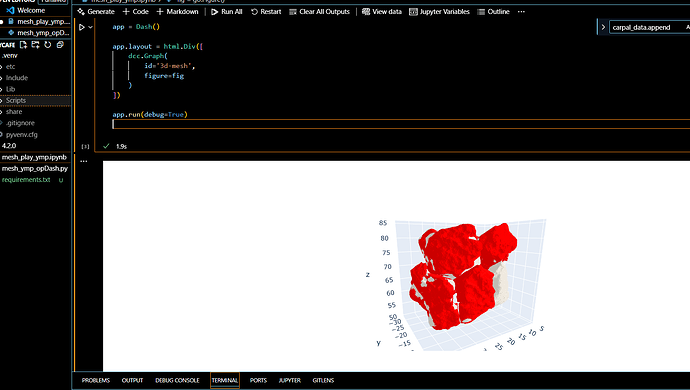690x390 pixels.
Task: Switch to the TERMINAL panel tab
Action: [225, 380]
